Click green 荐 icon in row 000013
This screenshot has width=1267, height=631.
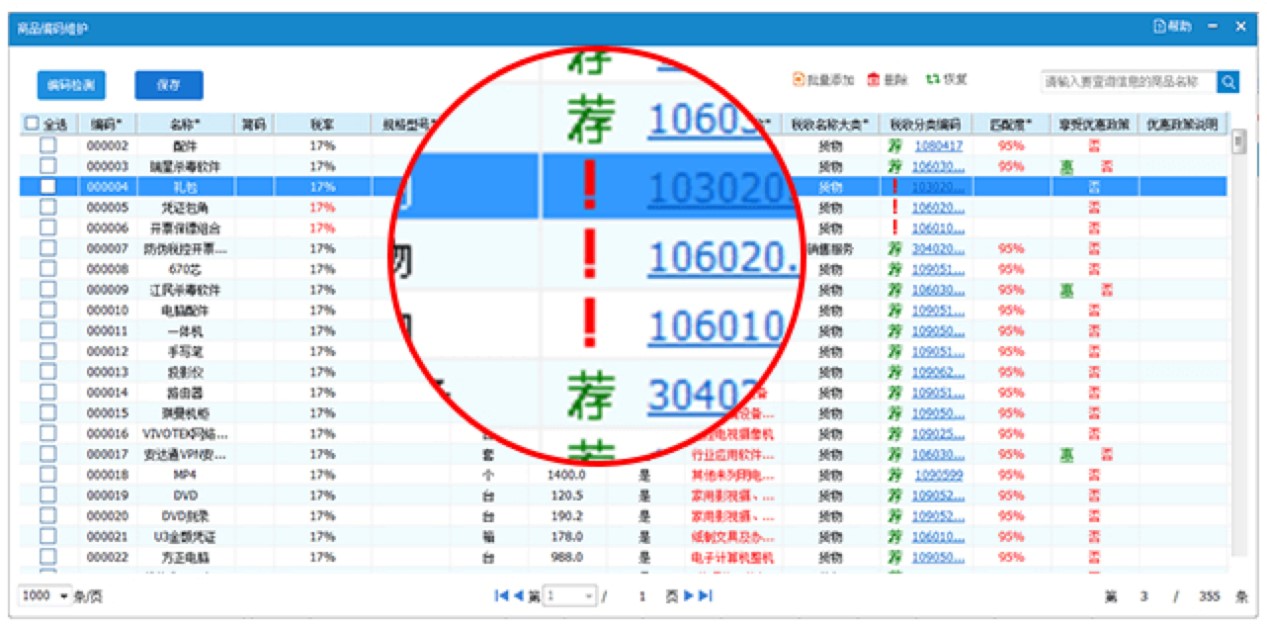pos(895,372)
